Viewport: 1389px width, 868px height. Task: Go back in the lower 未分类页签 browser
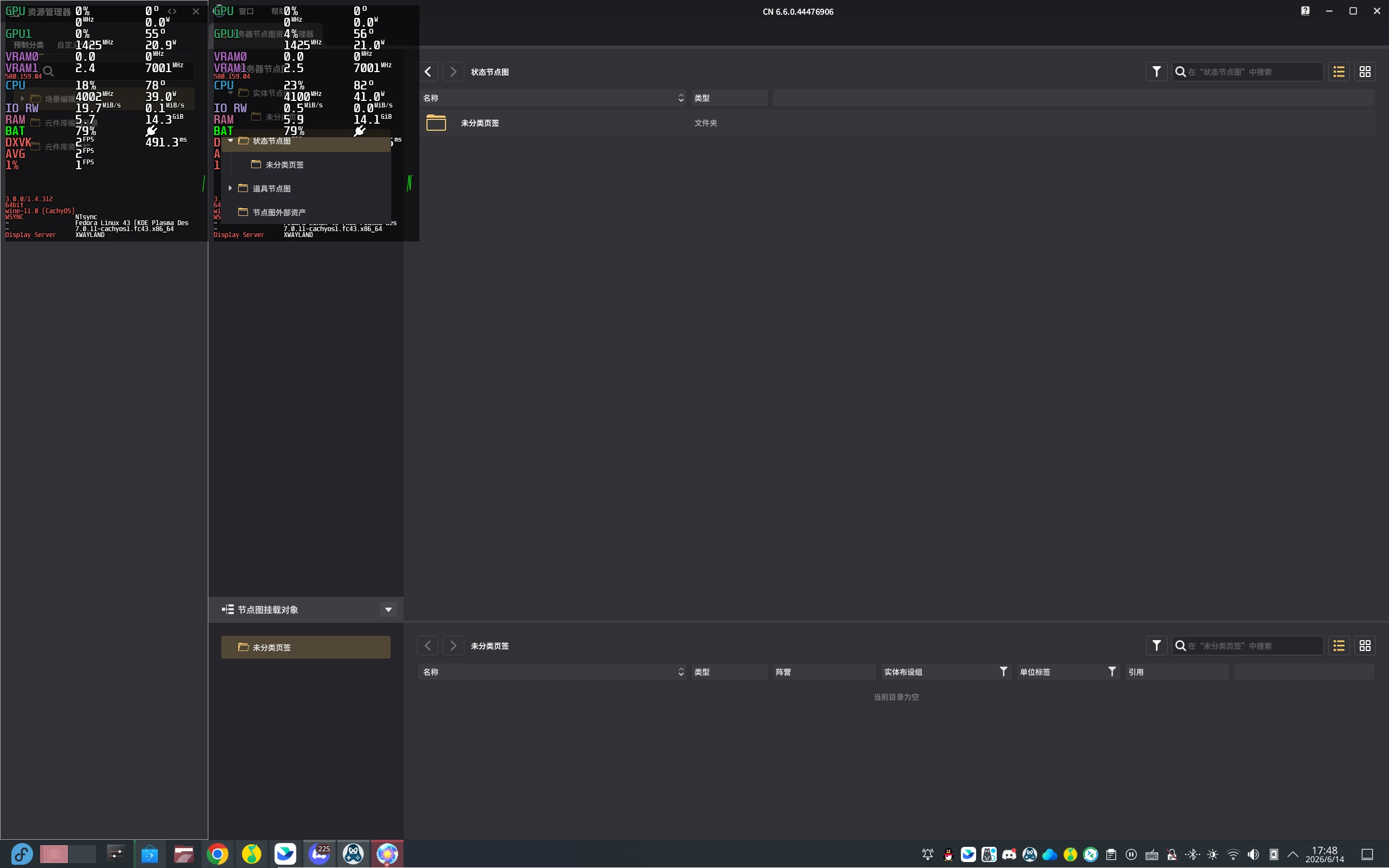[x=428, y=646]
